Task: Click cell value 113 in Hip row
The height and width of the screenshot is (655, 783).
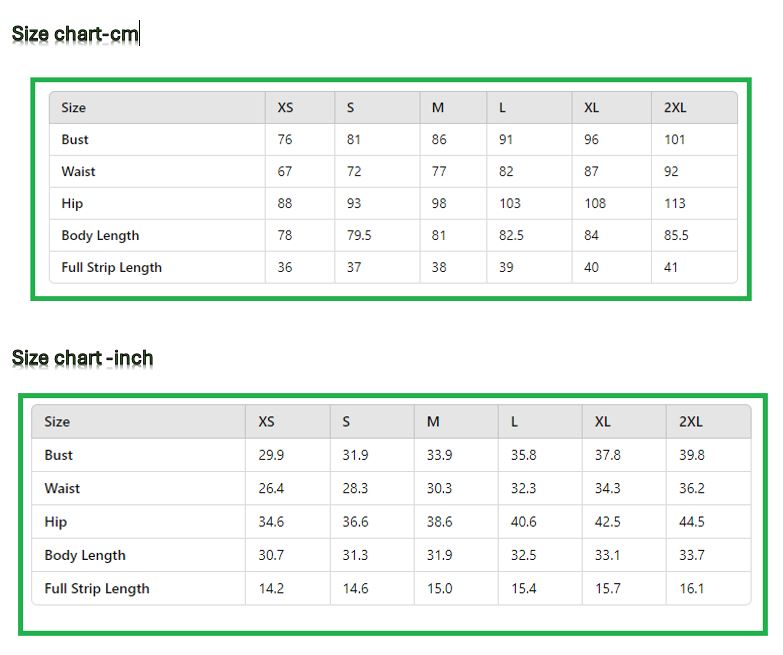Action: pos(675,204)
